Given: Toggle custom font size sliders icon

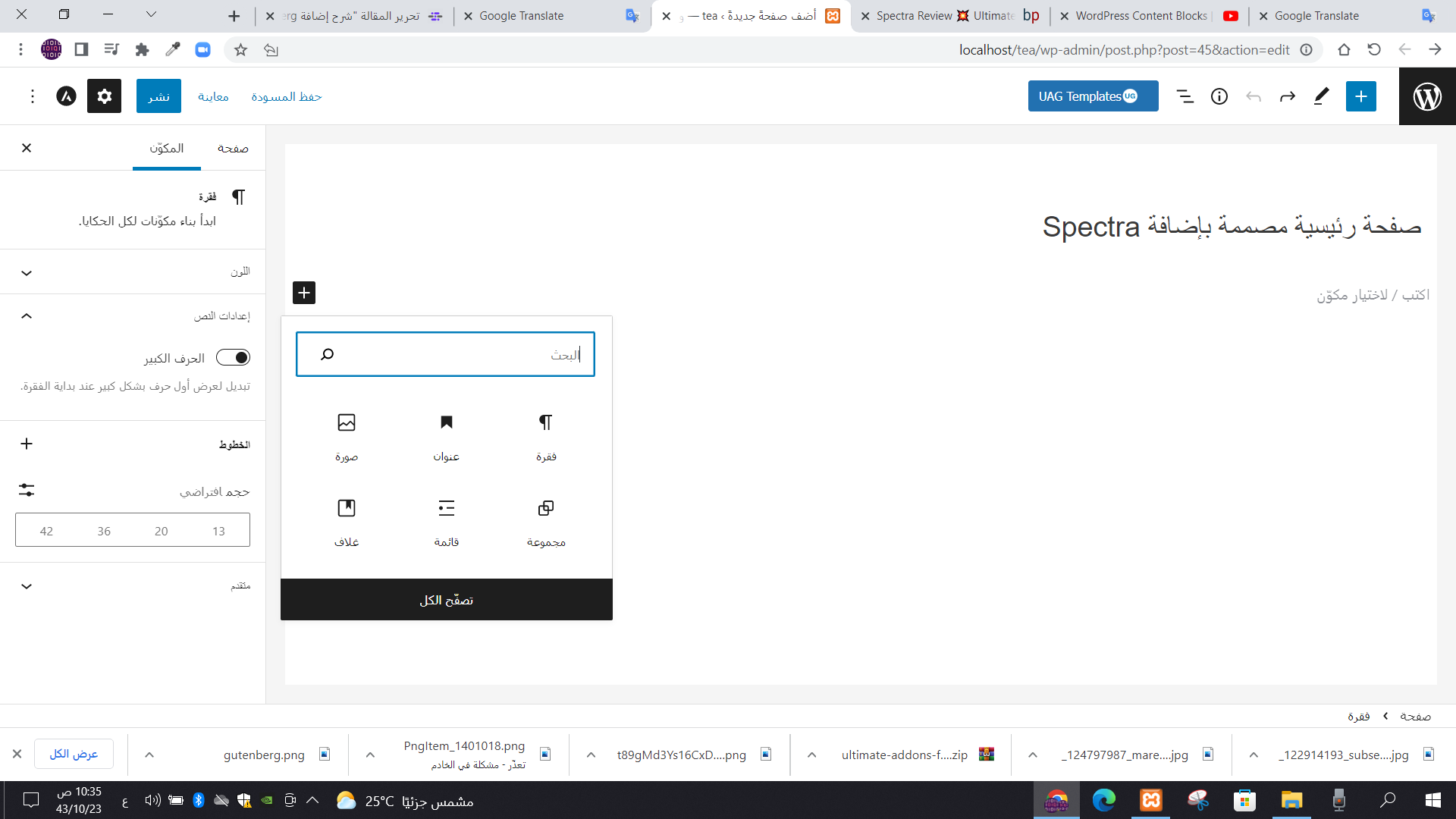Looking at the screenshot, I should tap(27, 490).
